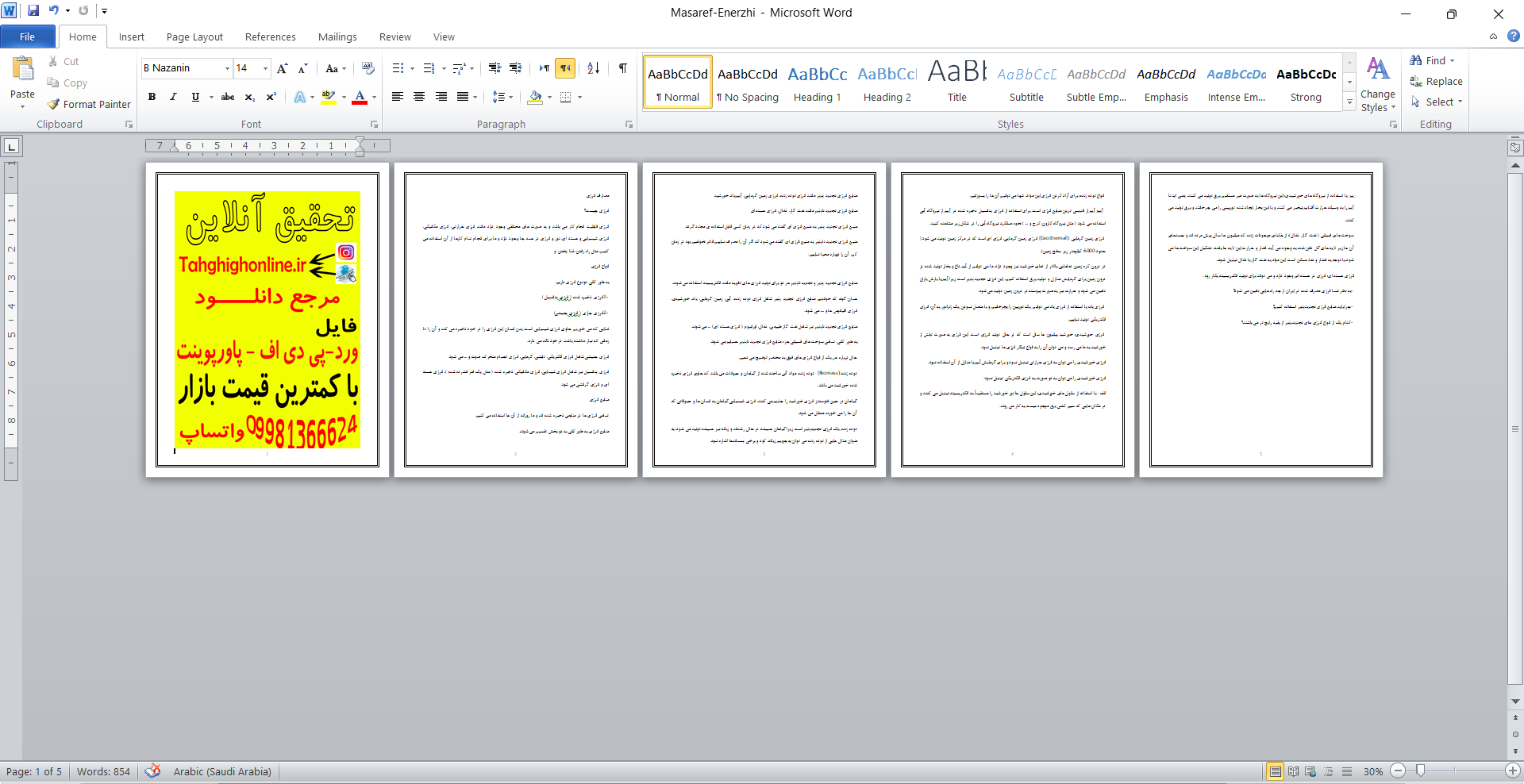Apply No Spacing style
The height and width of the screenshot is (784, 1524).
point(747,82)
